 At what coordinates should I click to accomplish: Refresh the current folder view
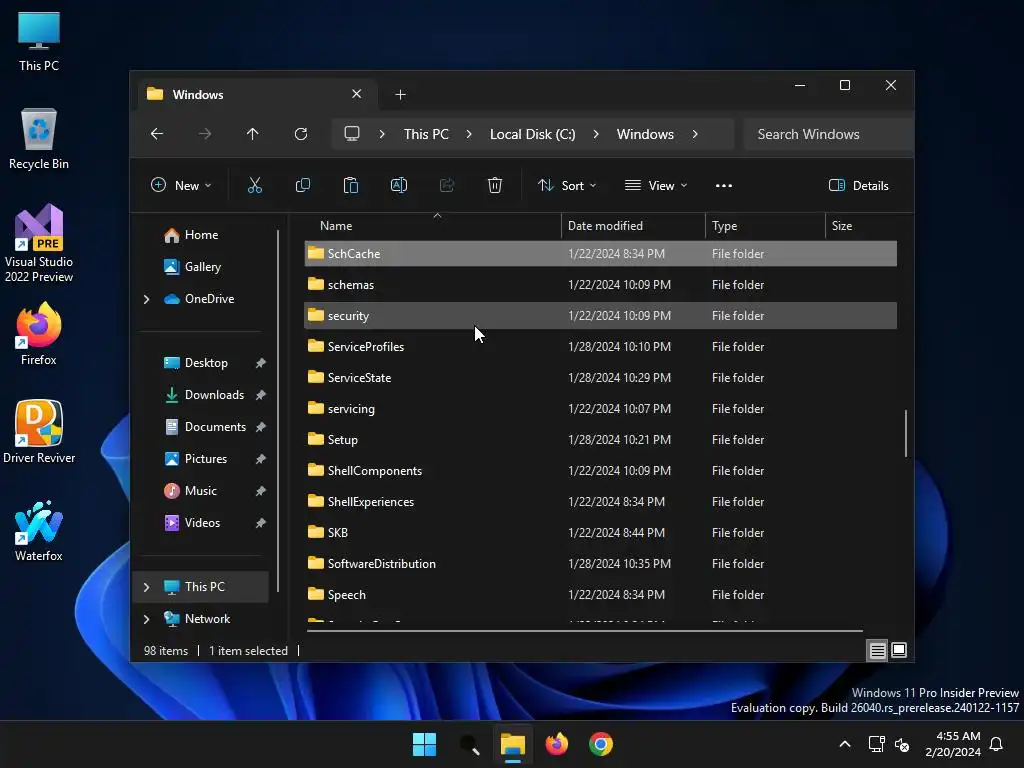tap(301, 134)
